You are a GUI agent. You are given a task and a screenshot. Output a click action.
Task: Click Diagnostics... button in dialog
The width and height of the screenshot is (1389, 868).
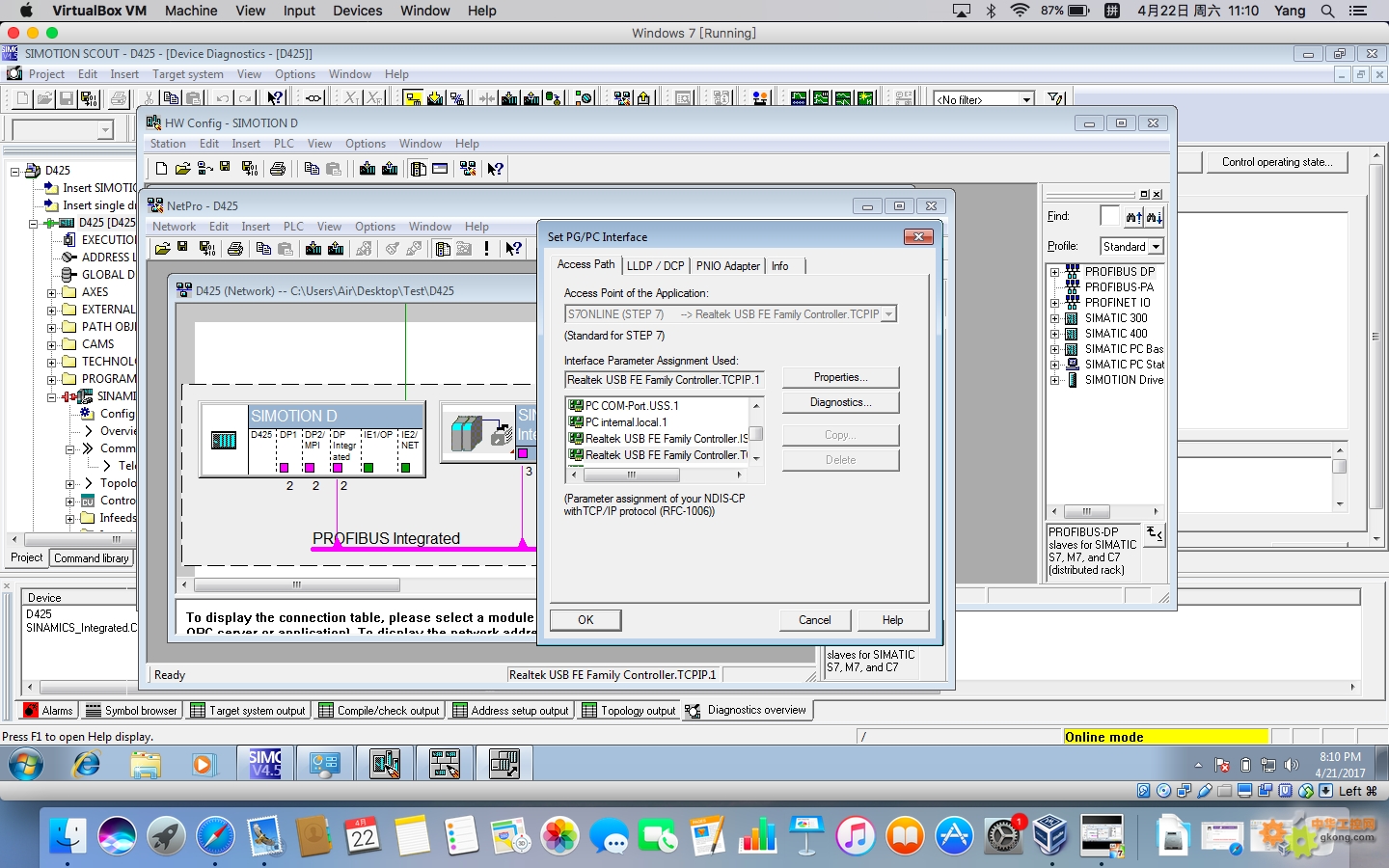tap(840, 402)
